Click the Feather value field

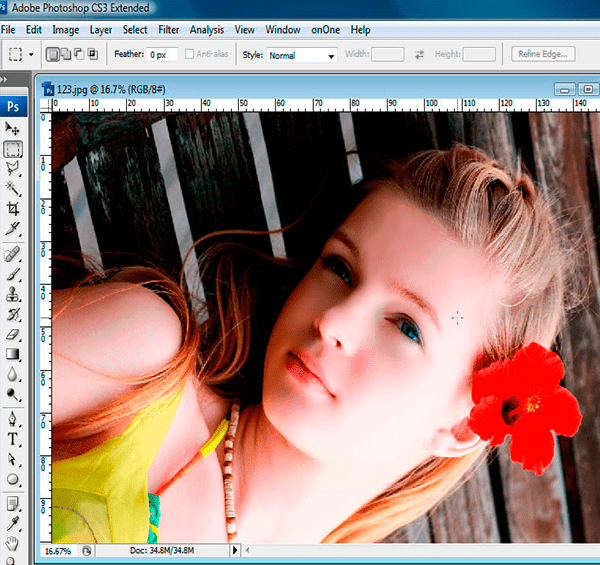coord(162,55)
